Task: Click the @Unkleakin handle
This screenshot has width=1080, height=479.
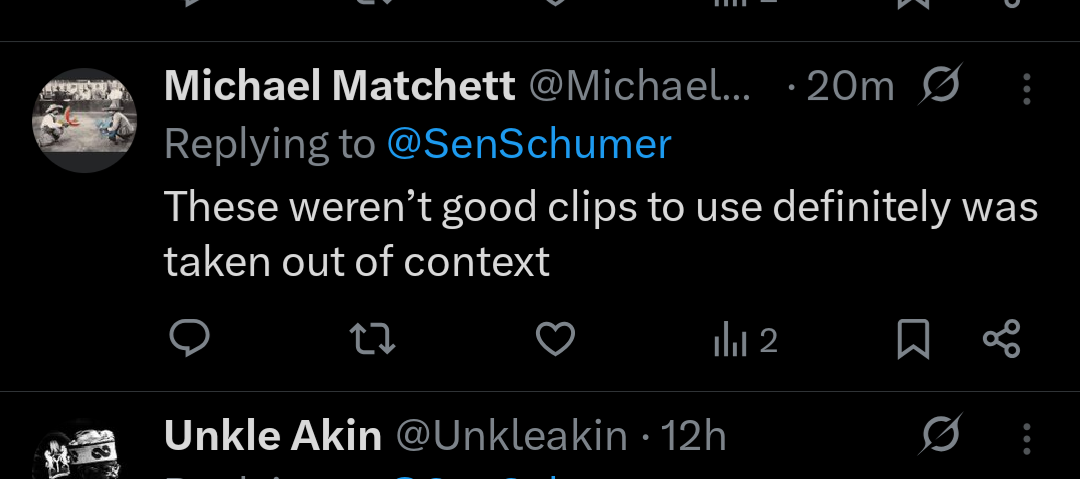Action: [511, 436]
